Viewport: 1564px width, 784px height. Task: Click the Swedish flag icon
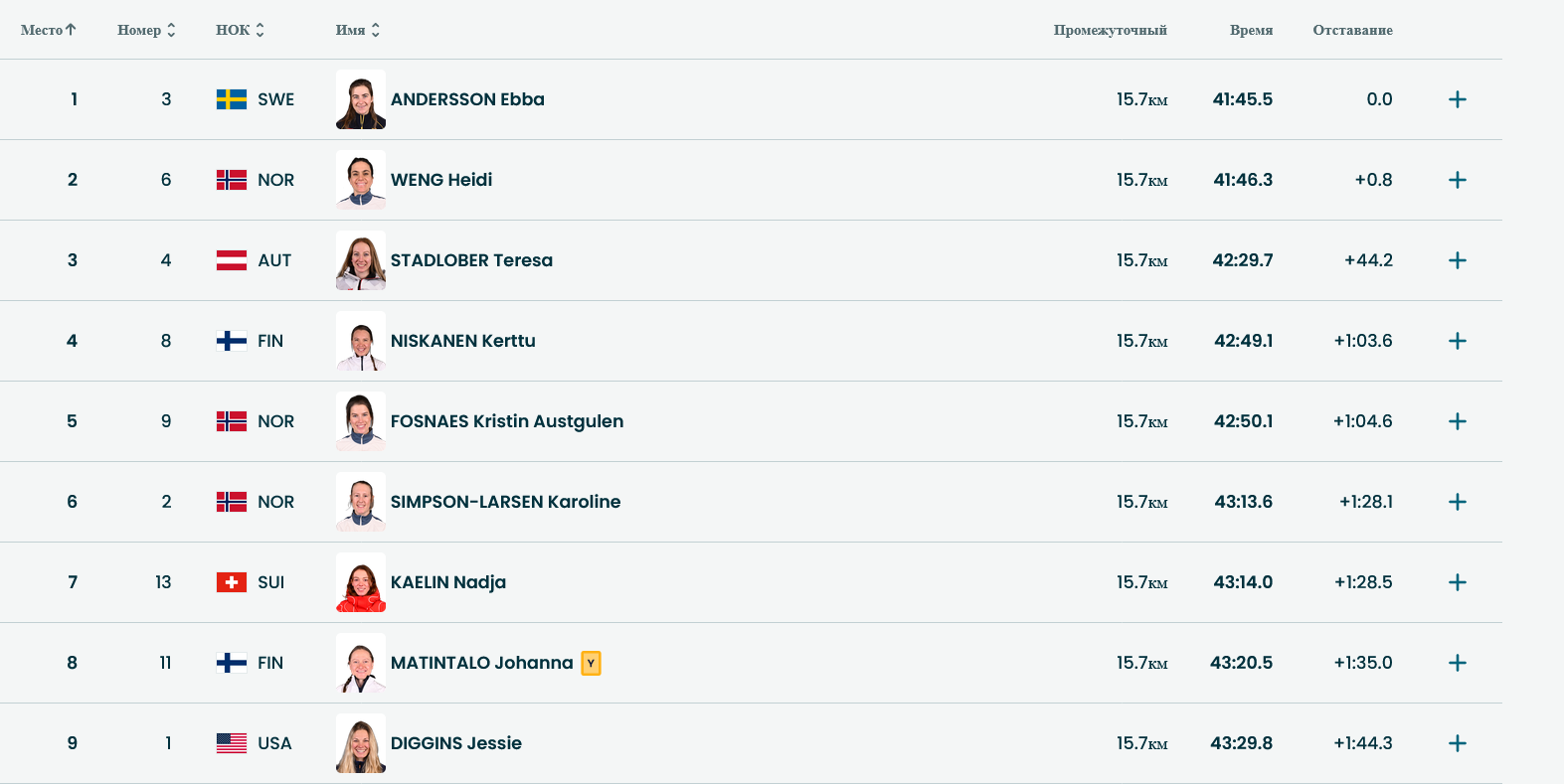coord(232,99)
